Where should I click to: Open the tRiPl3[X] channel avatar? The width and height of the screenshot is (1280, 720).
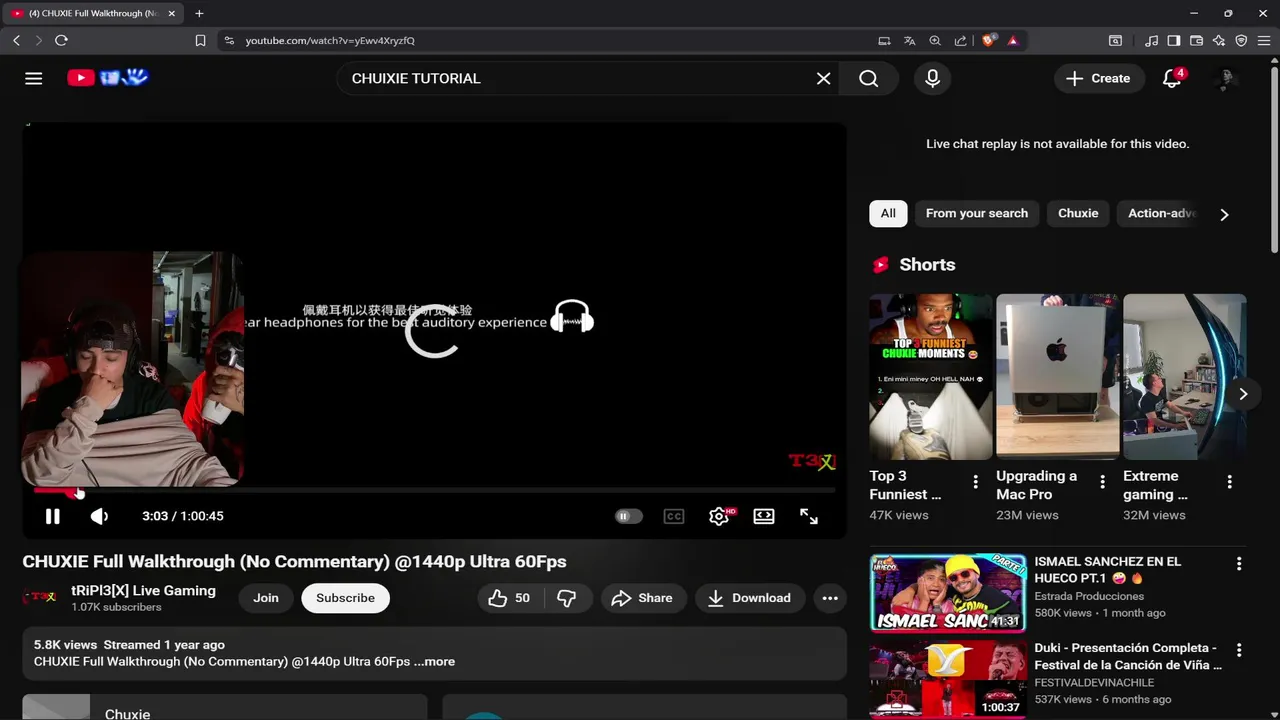coord(39,598)
